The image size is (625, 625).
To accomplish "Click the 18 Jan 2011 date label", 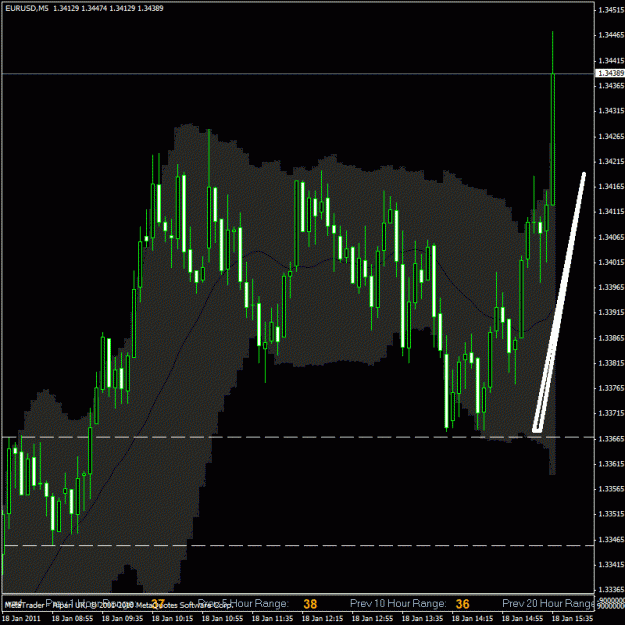I will (x=22, y=619).
